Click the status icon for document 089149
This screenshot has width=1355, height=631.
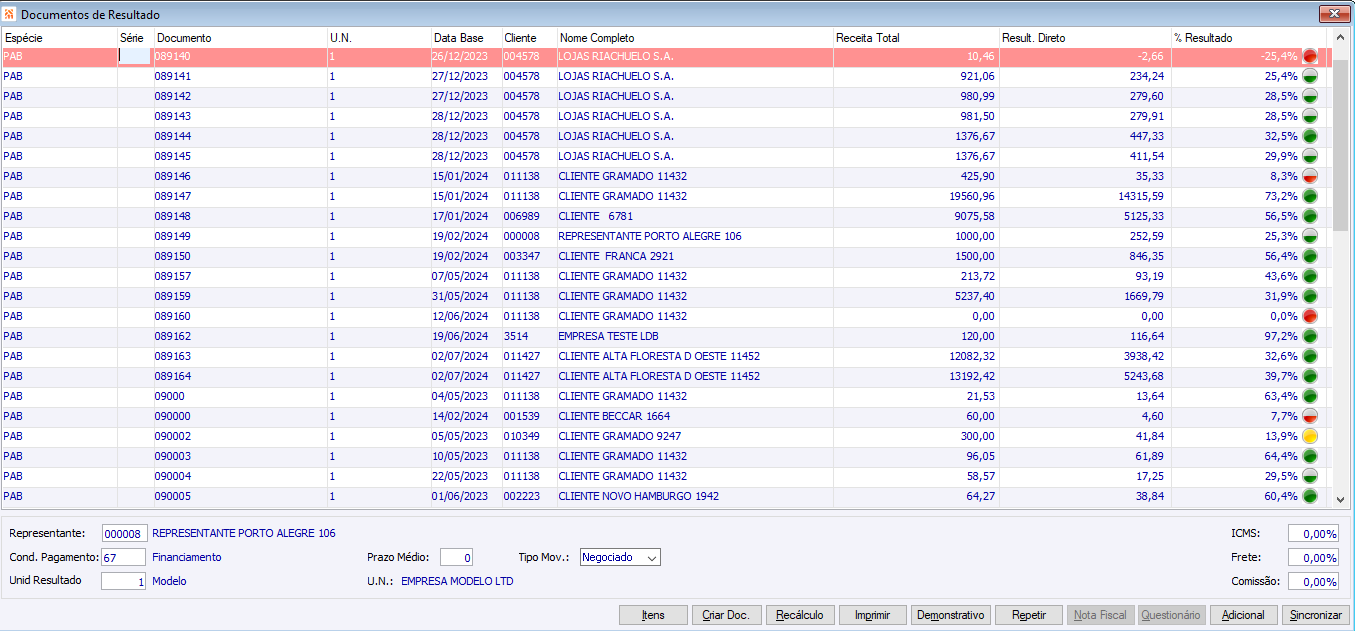(1310, 236)
